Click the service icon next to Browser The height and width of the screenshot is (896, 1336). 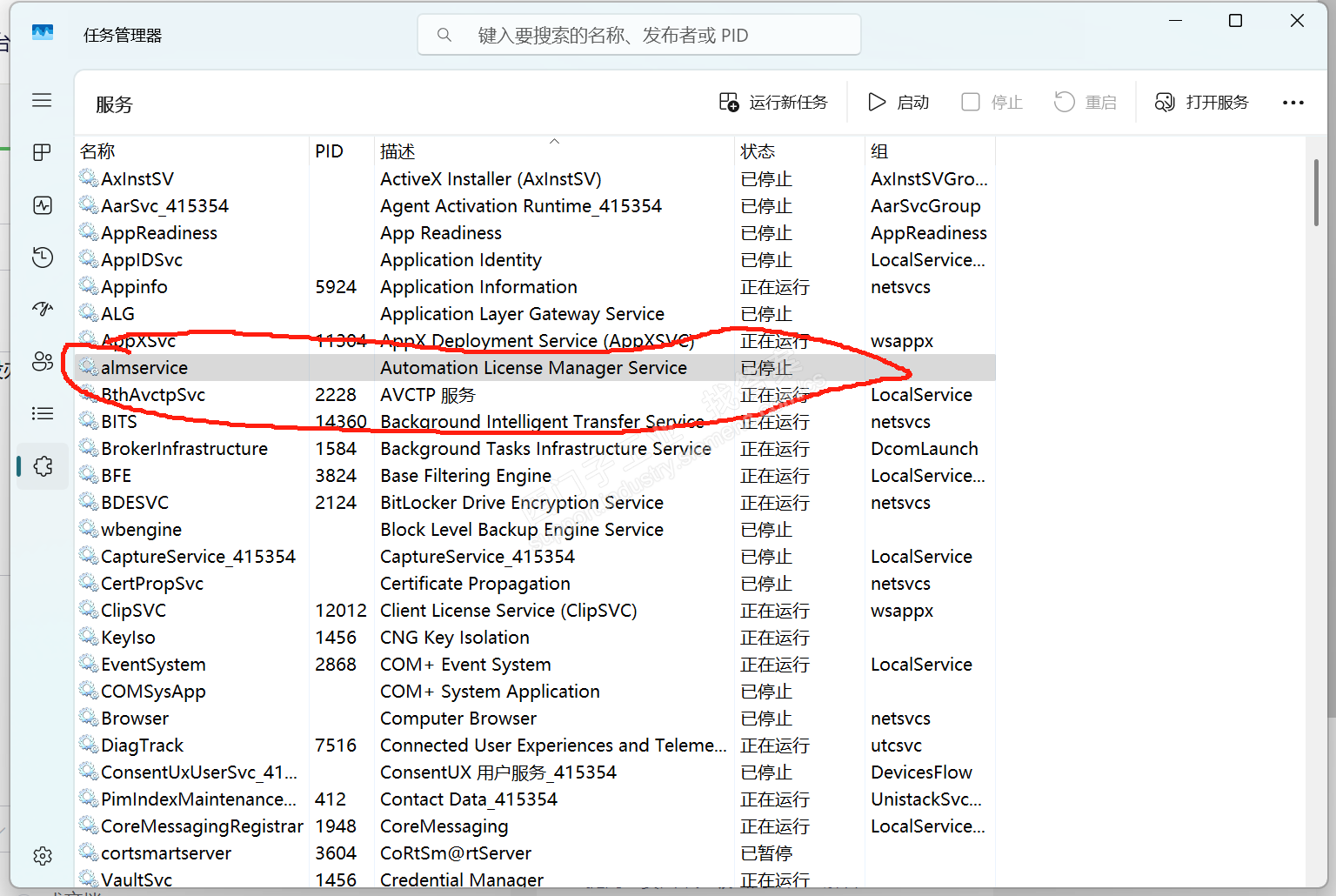point(88,718)
